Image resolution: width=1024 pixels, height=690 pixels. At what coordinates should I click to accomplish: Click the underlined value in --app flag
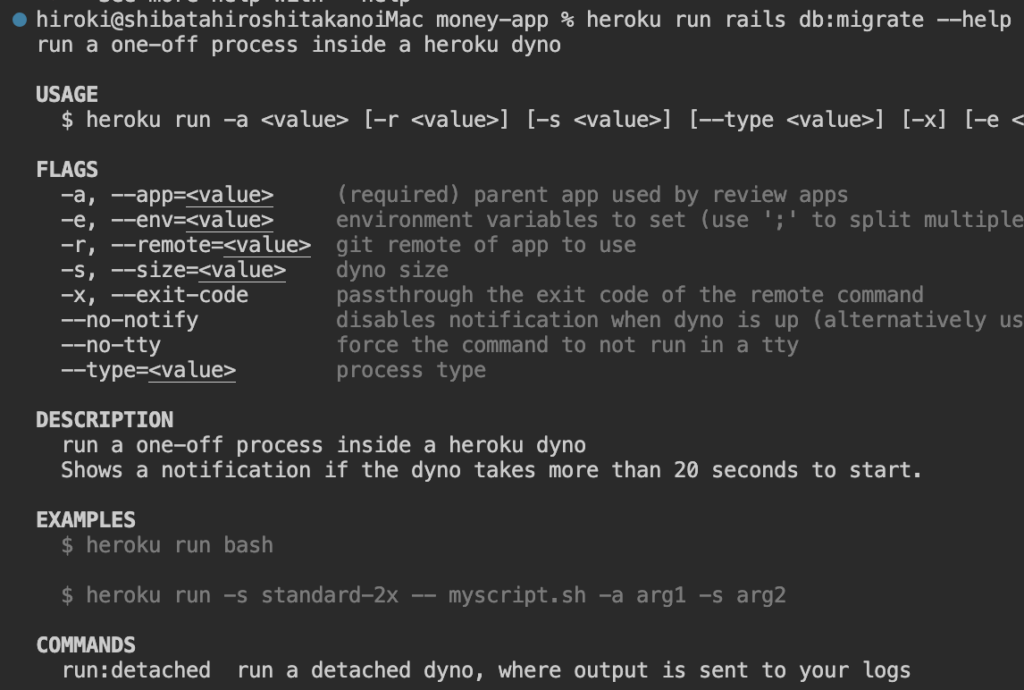click(229, 195)
